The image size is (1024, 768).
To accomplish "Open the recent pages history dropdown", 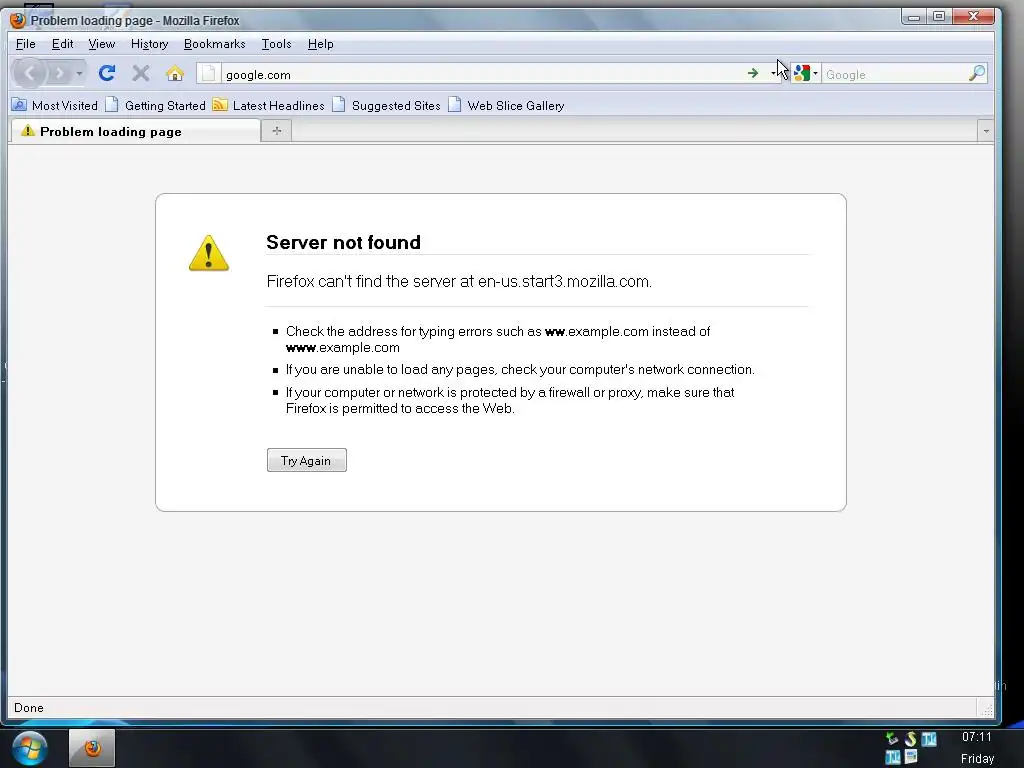I will (x=79, y=73).
